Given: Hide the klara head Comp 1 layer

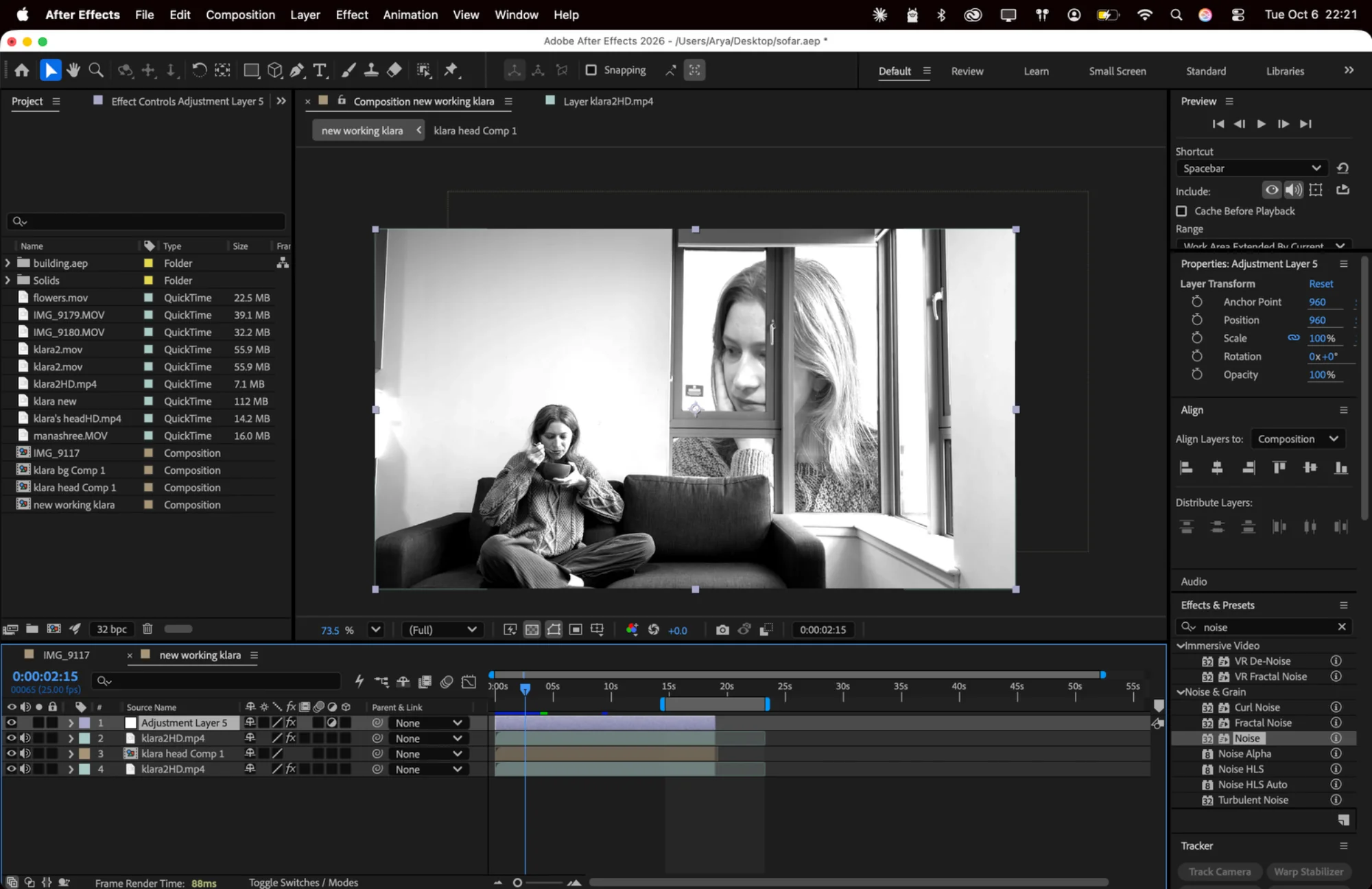Looking at the screenshot, I should pos(11,754).
